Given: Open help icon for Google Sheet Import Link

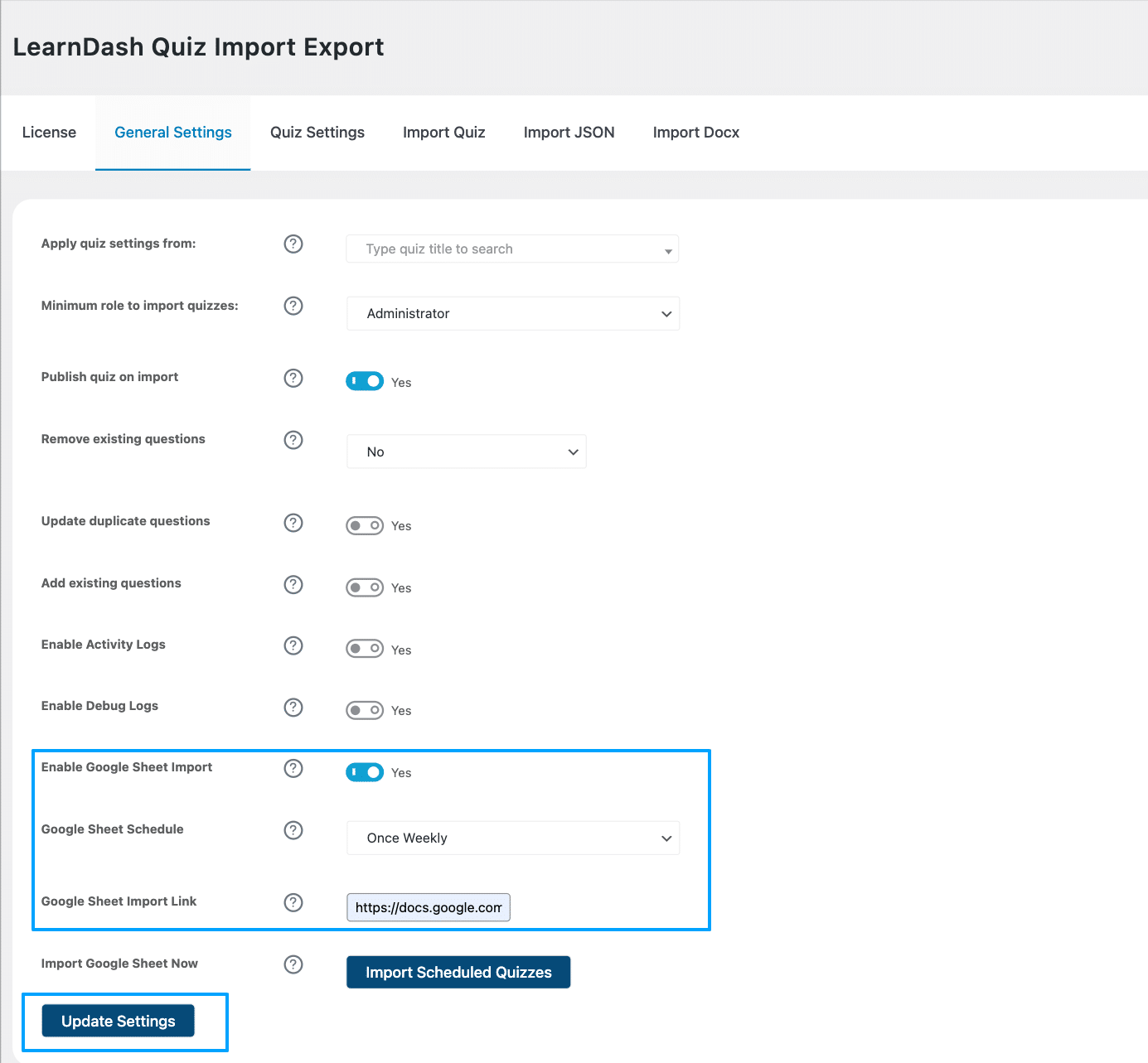Looking at the screenshot, I should [x=293, y=902].
